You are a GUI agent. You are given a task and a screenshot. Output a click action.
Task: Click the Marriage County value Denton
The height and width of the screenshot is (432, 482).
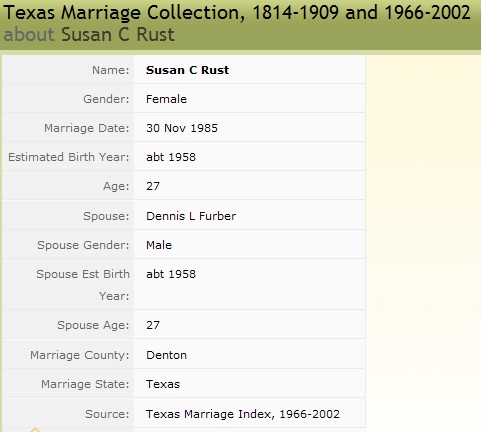point(166,355)
